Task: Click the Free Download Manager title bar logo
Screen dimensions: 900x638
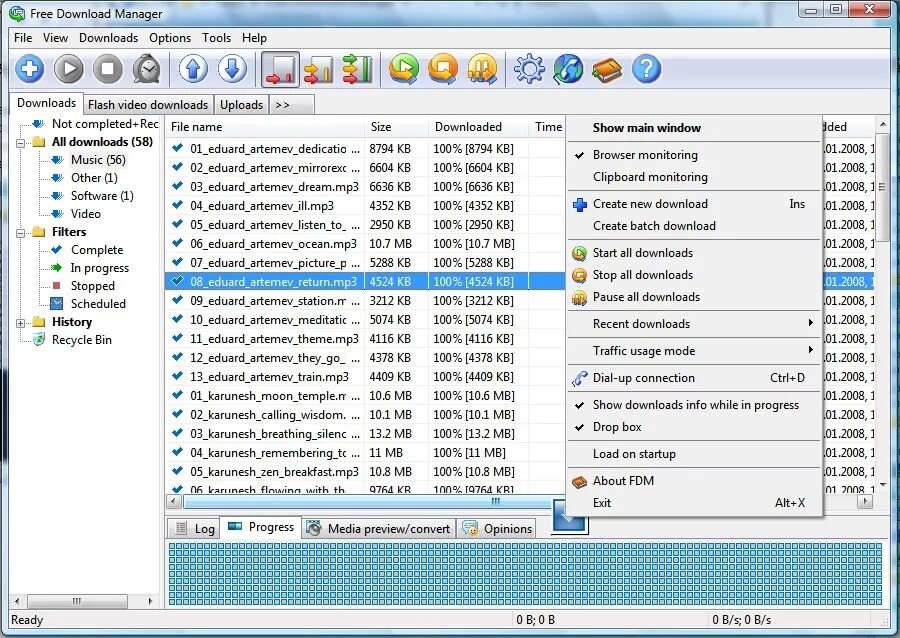Action: pos(17,13)
